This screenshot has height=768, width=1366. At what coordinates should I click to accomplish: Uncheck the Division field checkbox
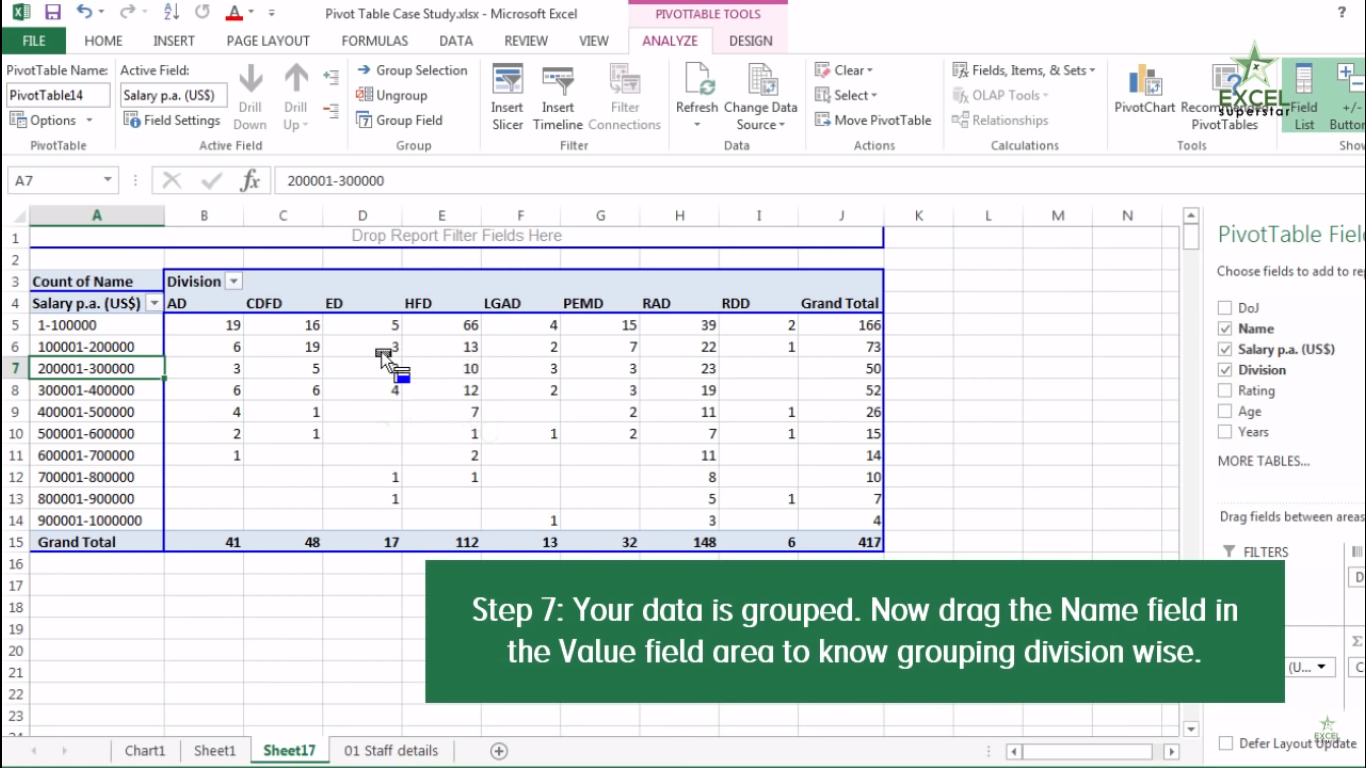coord(1225,370)
